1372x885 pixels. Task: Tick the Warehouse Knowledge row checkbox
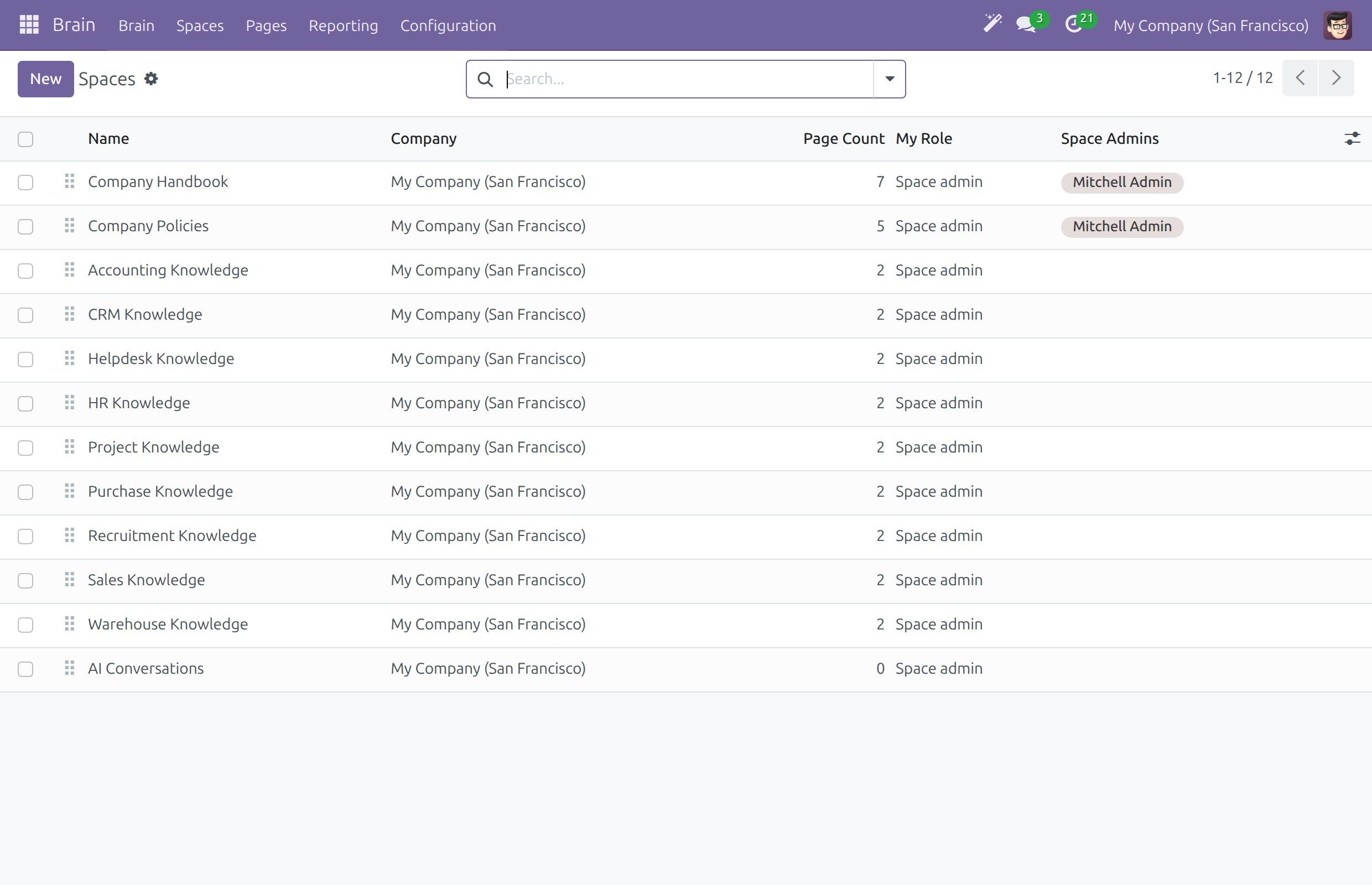point(25,624)
